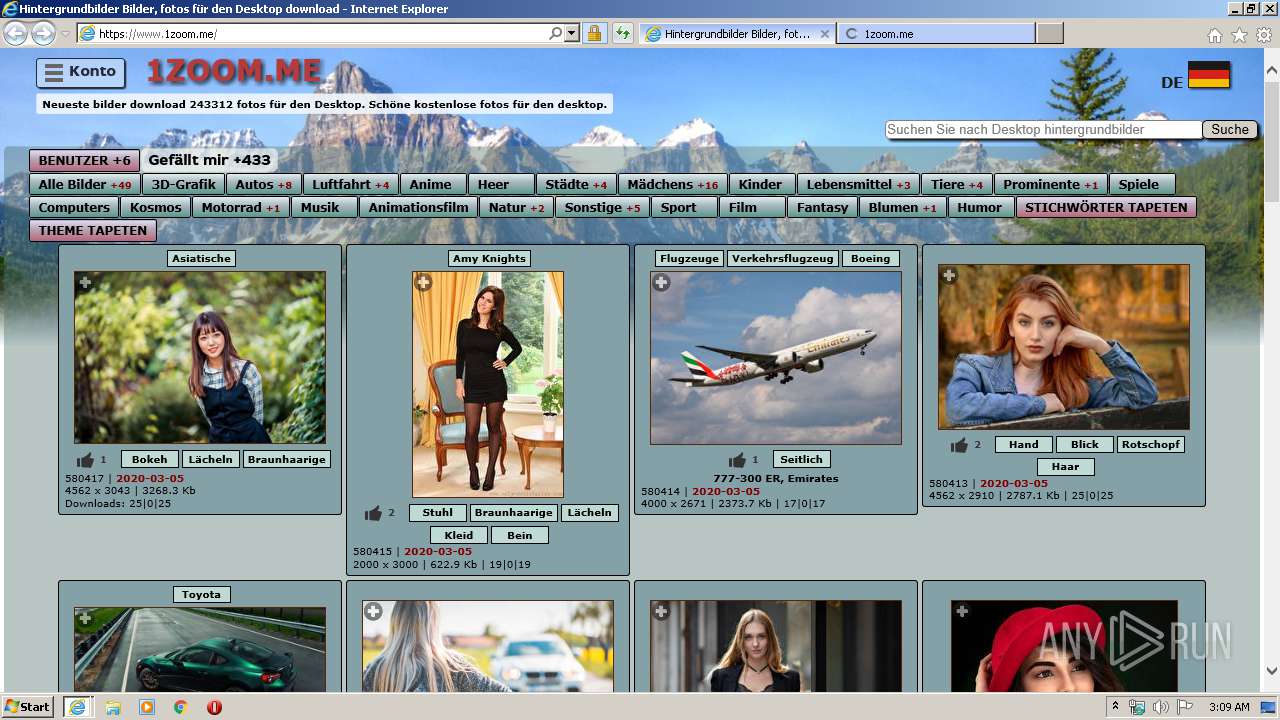Image resolution: width=1280 pixels, height=720 pixels.
Task: Click the 1ZOOM.ME logo link
Action: click(x=234, y=71)
